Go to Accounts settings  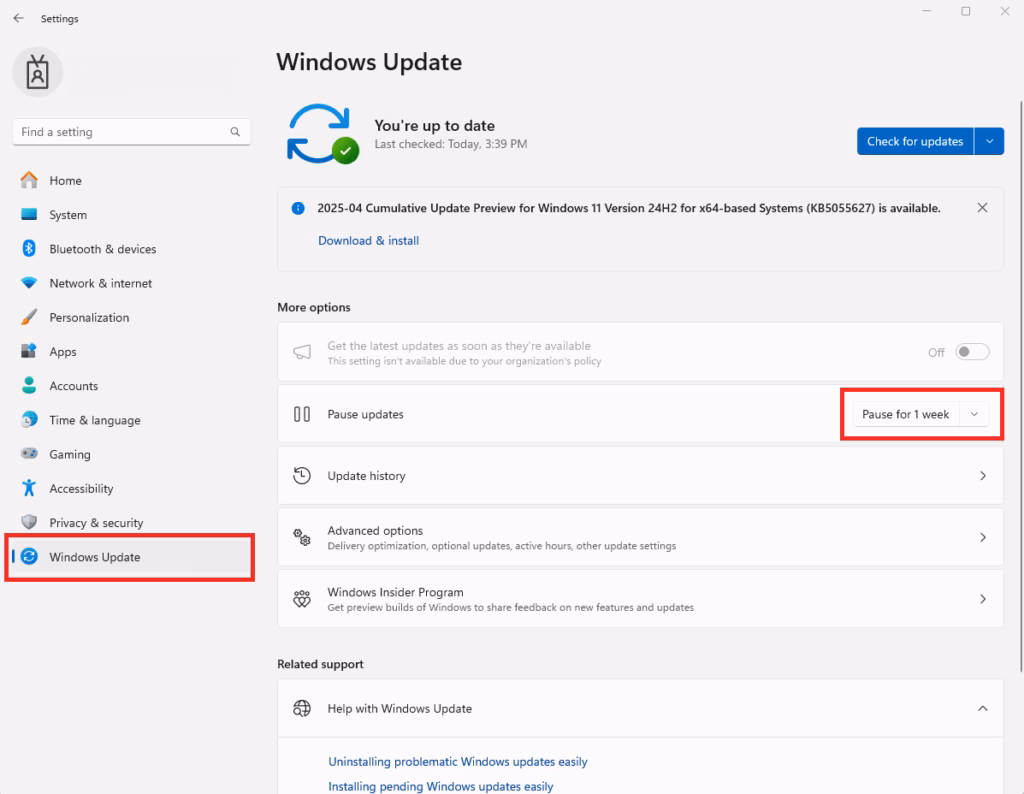pos(131,386)
